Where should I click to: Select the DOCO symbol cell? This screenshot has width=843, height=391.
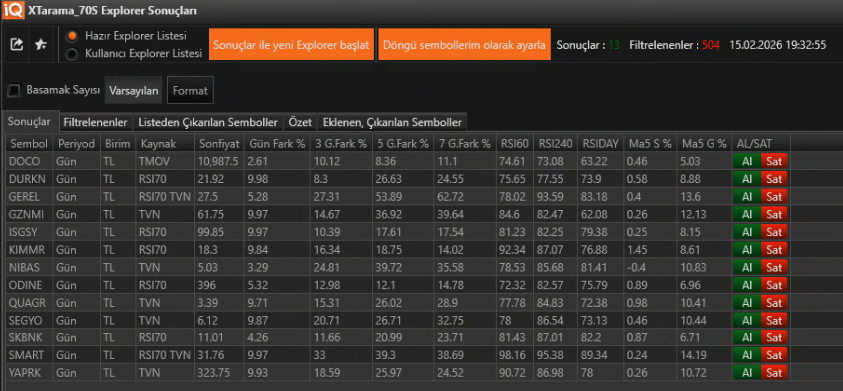tap(30, 161)
